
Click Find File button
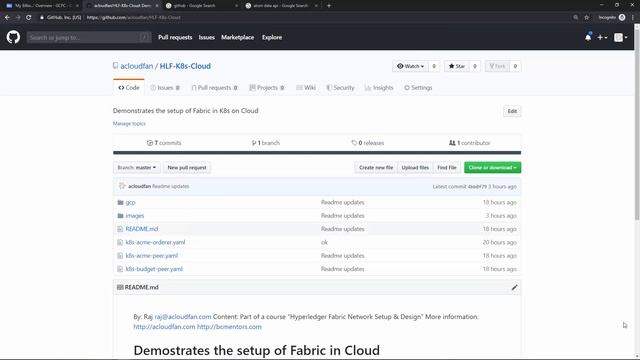[447, 168]
